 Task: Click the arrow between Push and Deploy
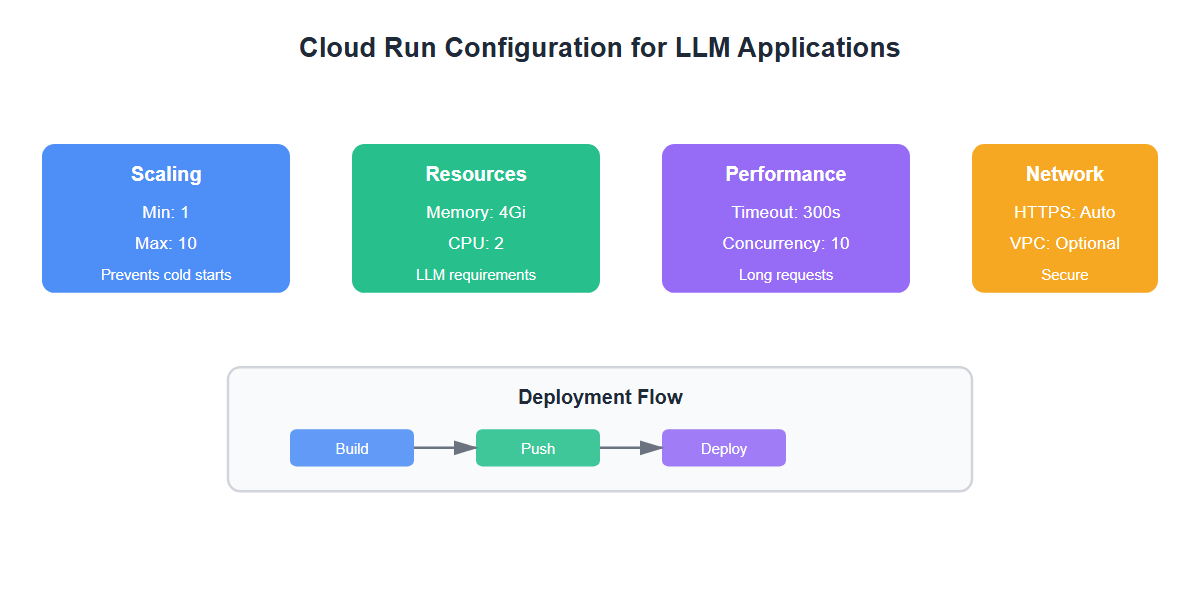pos(630,448)
